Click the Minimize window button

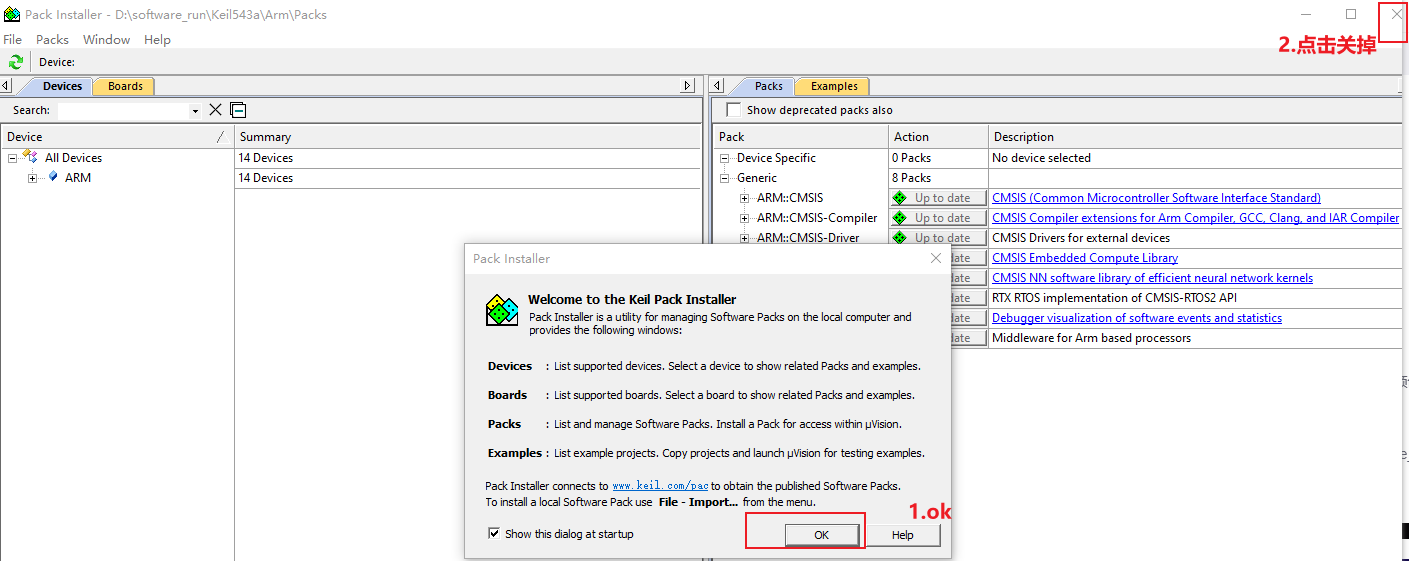[1307, 14]
